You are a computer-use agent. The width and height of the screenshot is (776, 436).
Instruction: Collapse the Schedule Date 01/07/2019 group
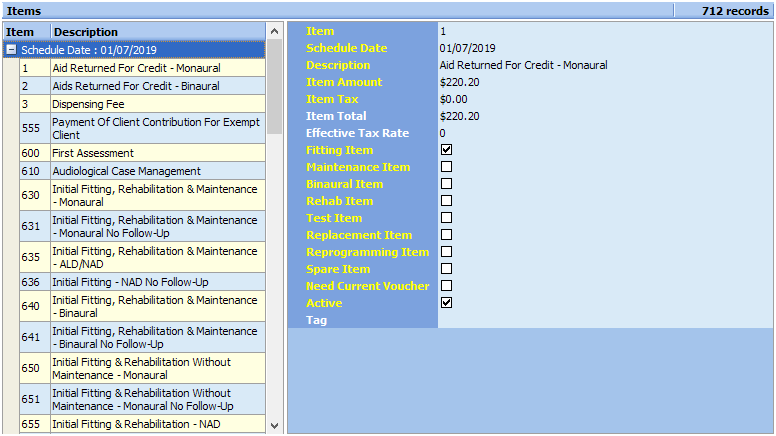pos(11,50)
